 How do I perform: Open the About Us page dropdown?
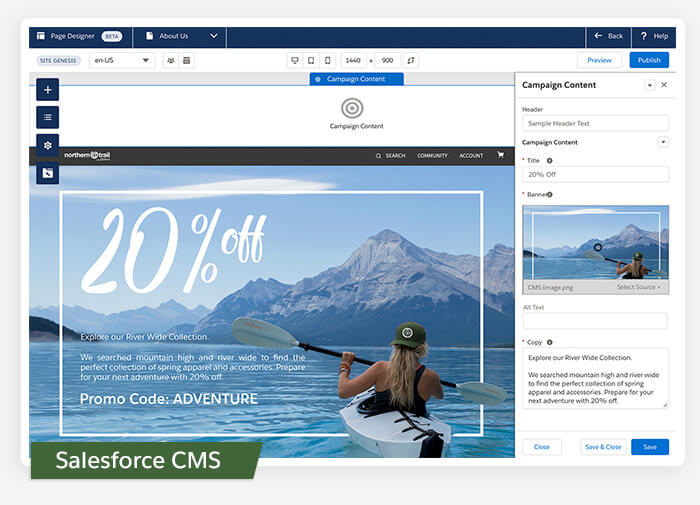coord(214,36)
